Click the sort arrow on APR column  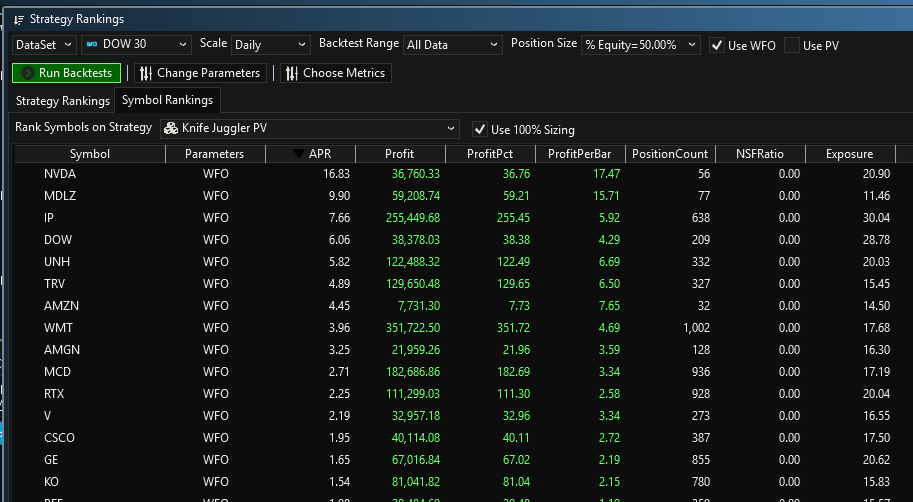pyautogui.click(x=299, y=154)
